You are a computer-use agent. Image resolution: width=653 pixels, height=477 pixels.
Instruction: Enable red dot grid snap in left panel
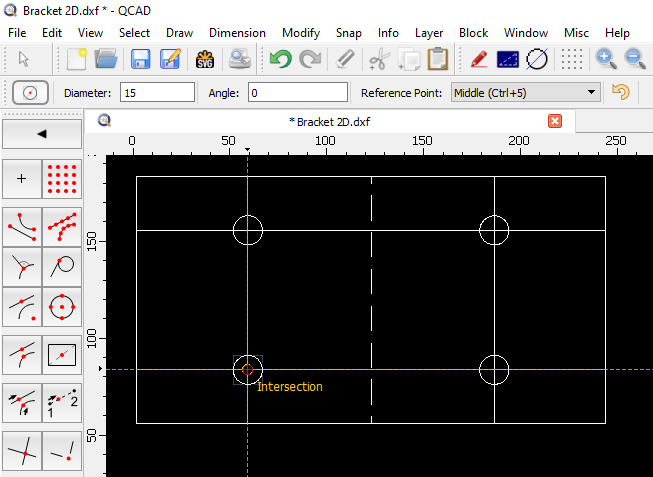[62, 180]
